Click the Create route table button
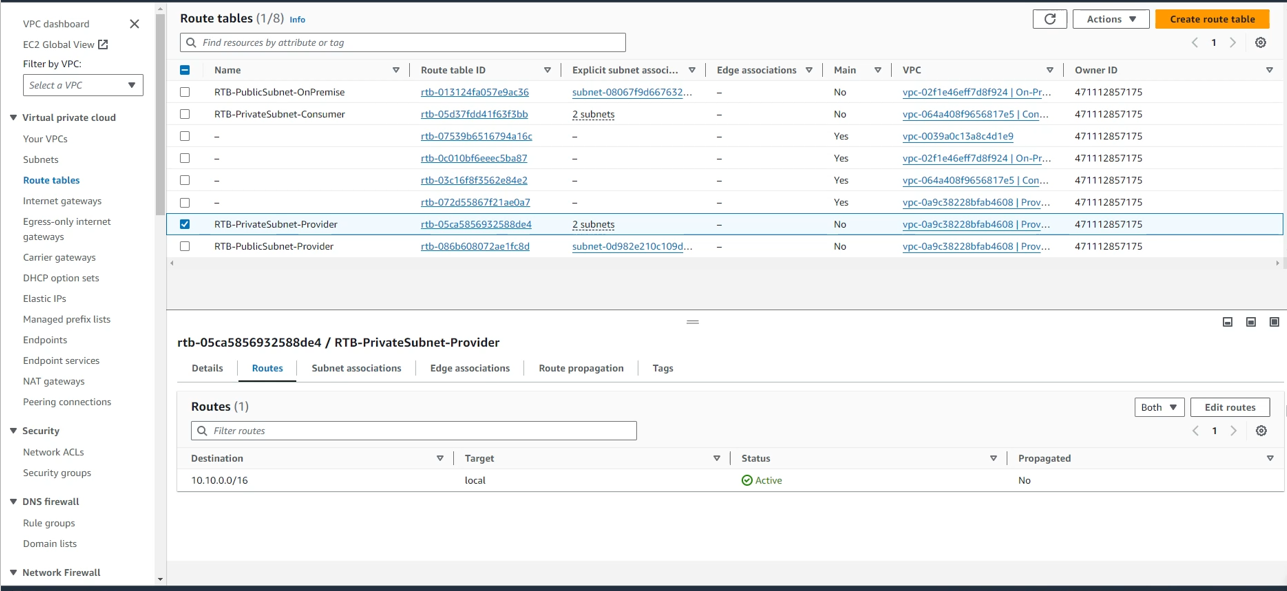The image size is (1287, 591). pyautogui.click(x=1212, y=19)
